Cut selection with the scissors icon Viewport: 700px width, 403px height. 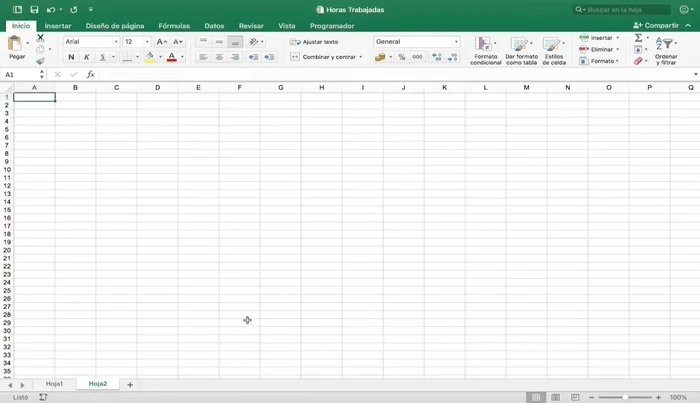coord(40,38)
